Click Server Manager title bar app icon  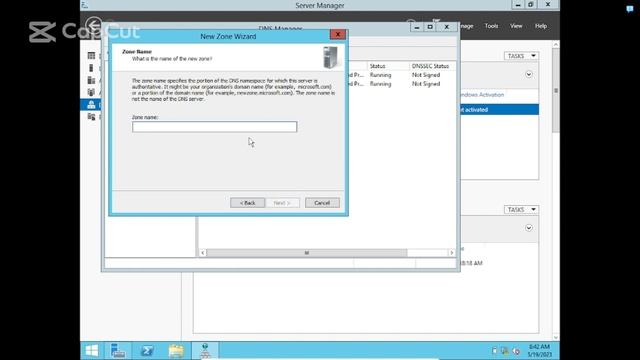pos(85,5)
